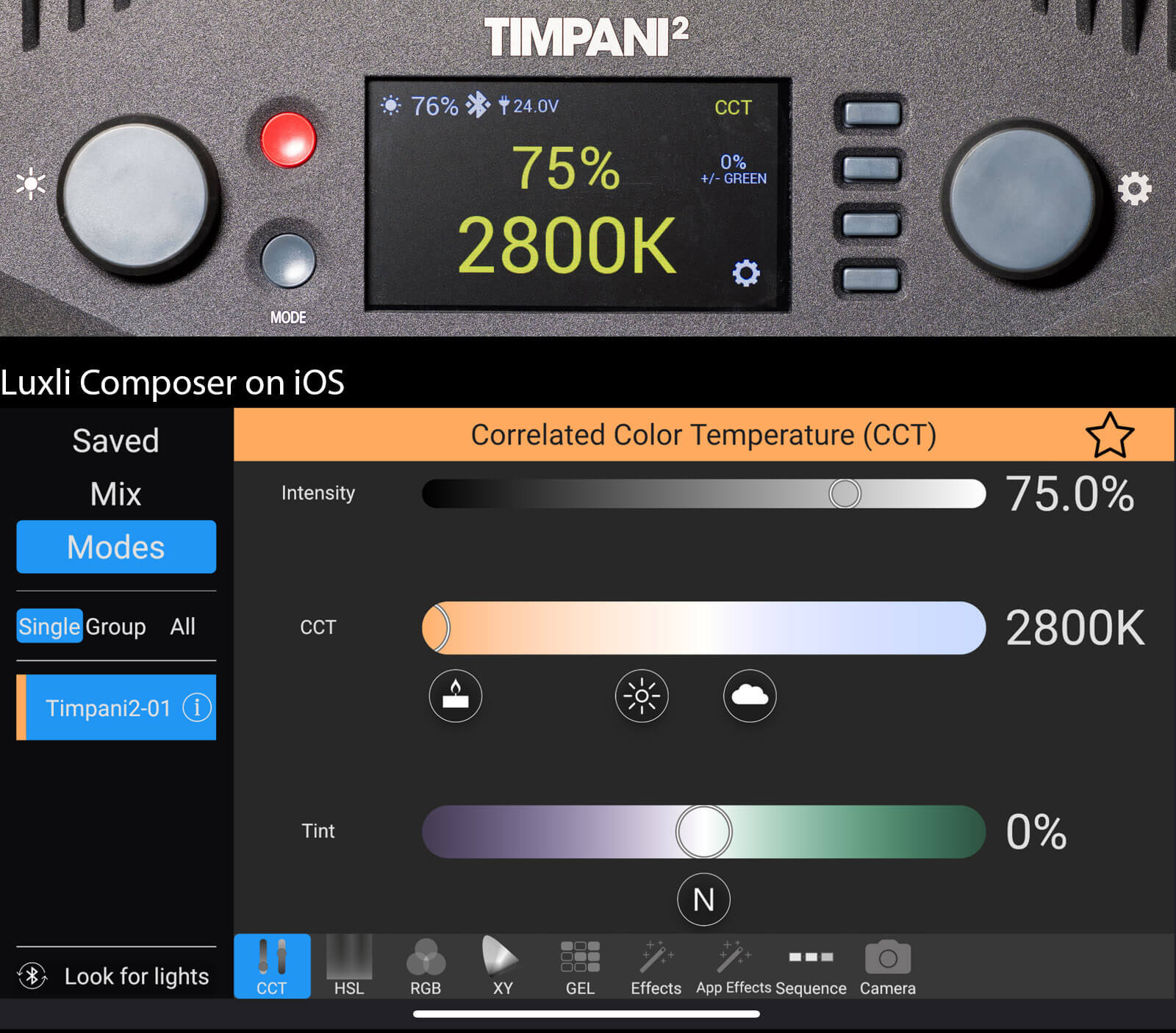1176x1033 pixels.
Task: Switch to the RGB tab
Action: point(426,967)
